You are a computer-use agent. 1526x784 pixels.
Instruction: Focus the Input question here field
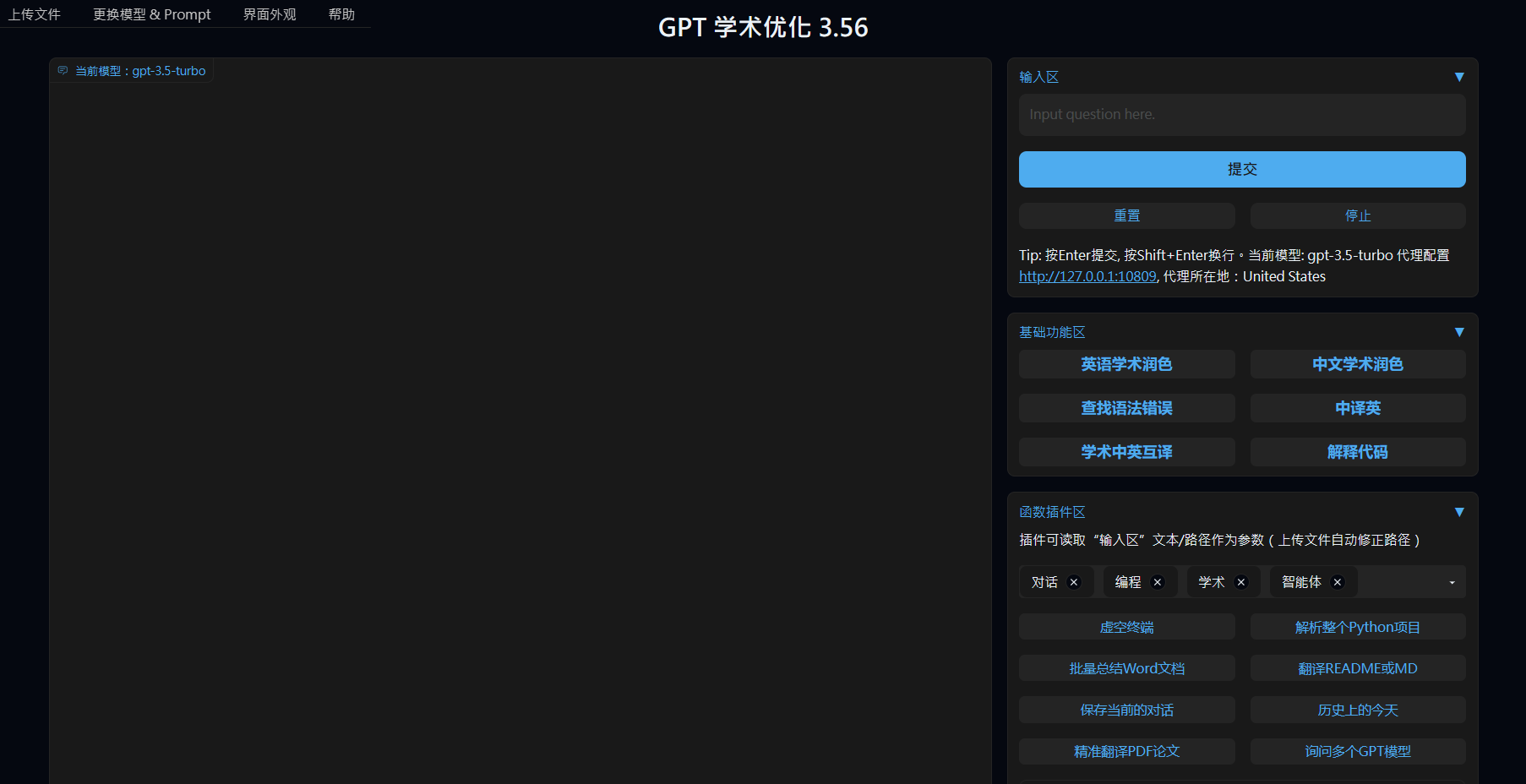click(x=1242, y=115)
